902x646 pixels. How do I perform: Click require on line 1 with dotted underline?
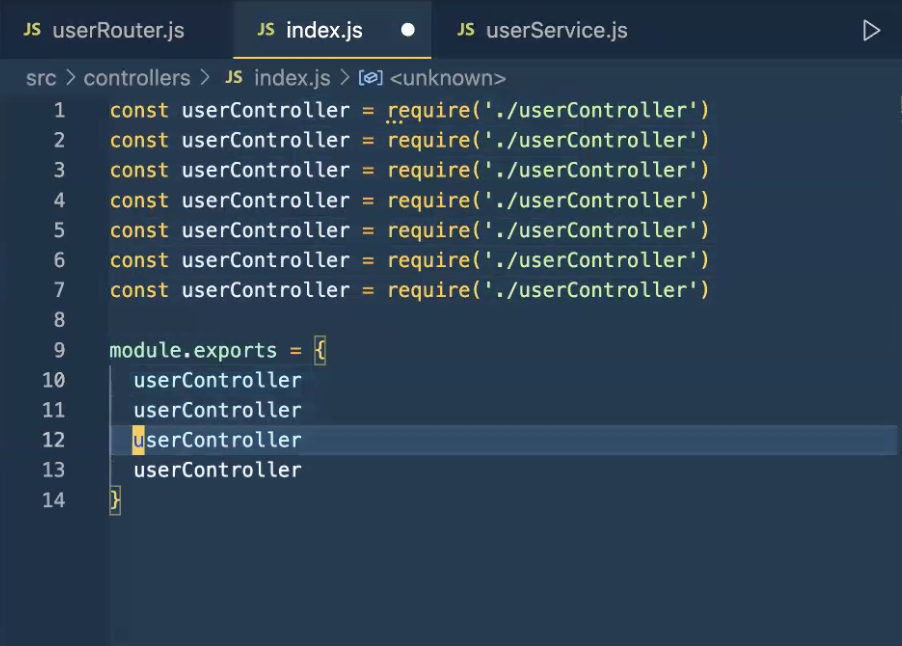tap(429, 111)
